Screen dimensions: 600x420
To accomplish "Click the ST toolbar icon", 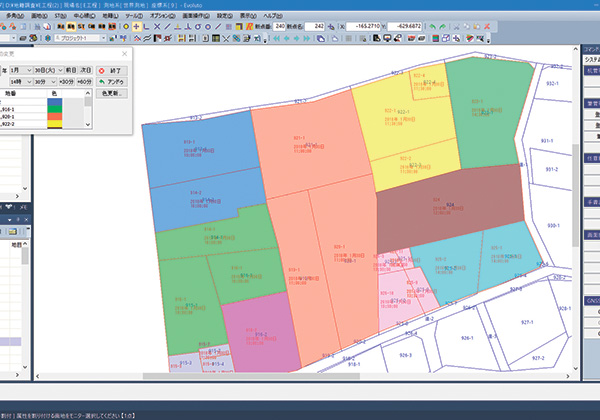I will click(80, 26).
